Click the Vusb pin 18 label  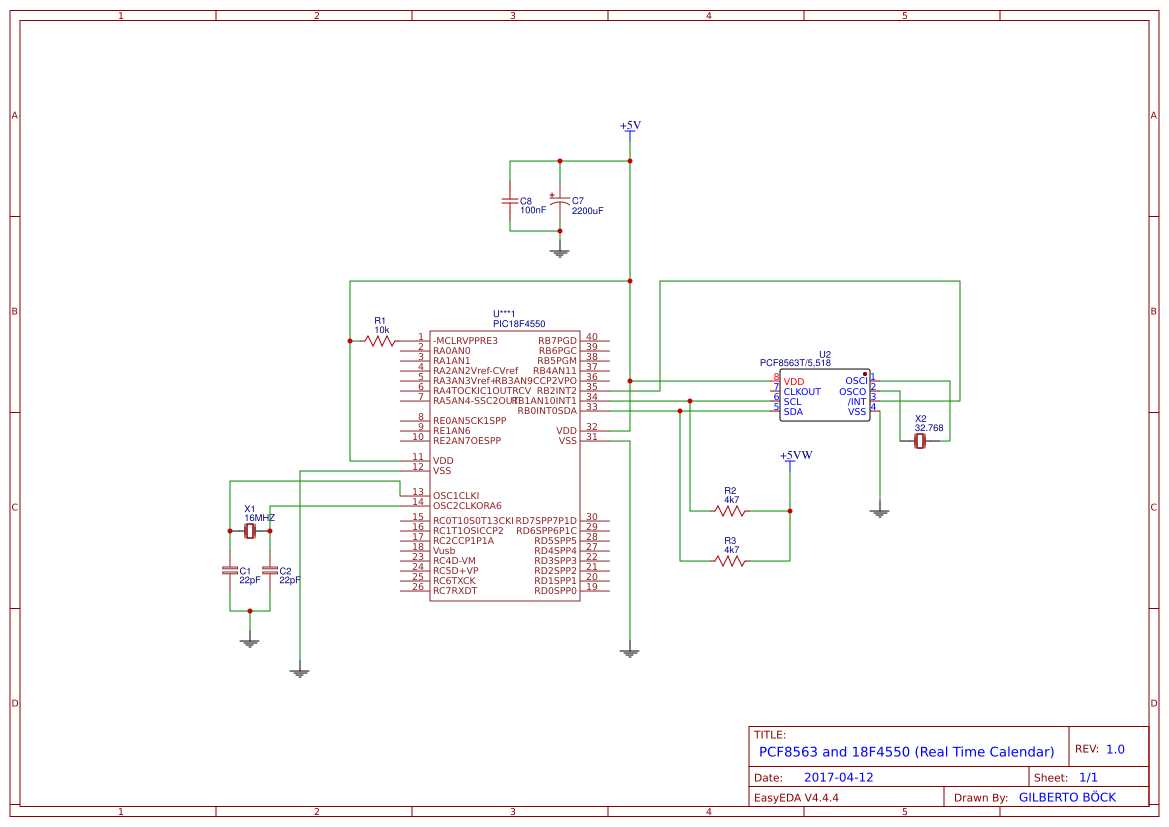coord(444,551)
